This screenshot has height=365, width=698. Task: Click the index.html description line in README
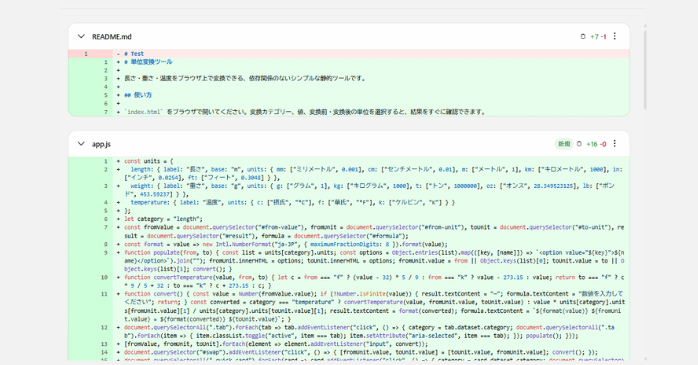[x=349, y=112]
